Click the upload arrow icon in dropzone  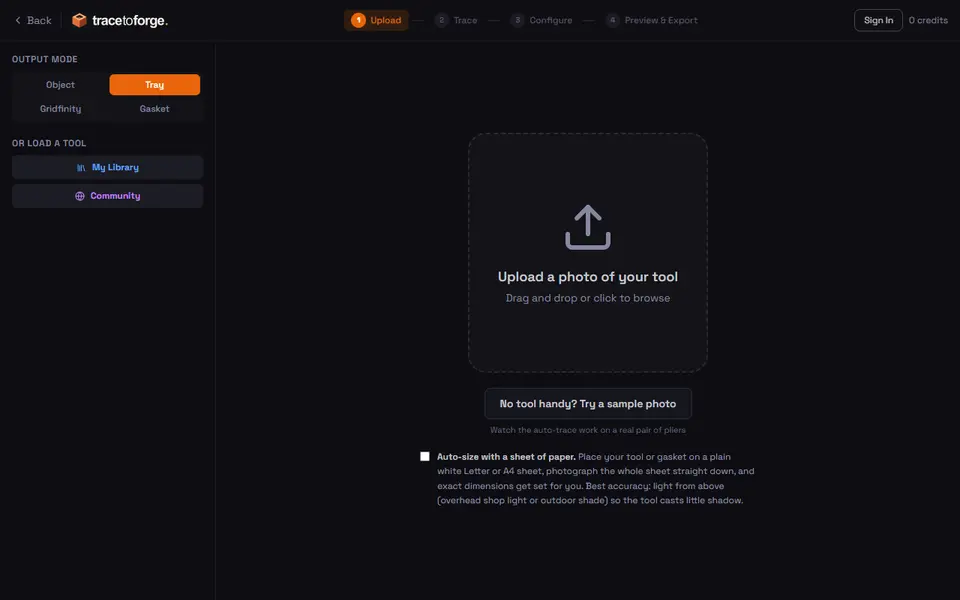588,227
